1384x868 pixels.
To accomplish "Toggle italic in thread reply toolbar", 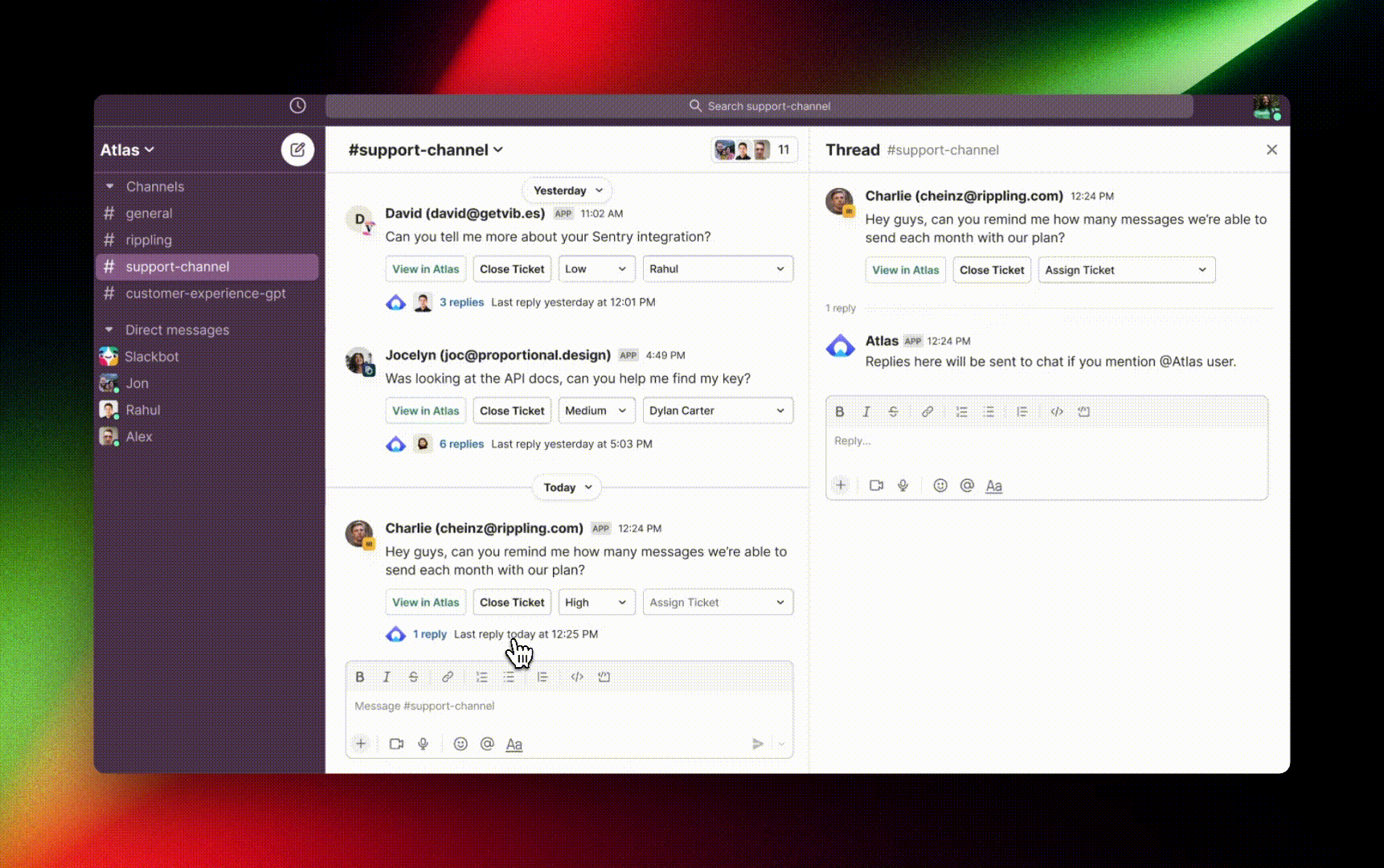I will pos(866,411).
